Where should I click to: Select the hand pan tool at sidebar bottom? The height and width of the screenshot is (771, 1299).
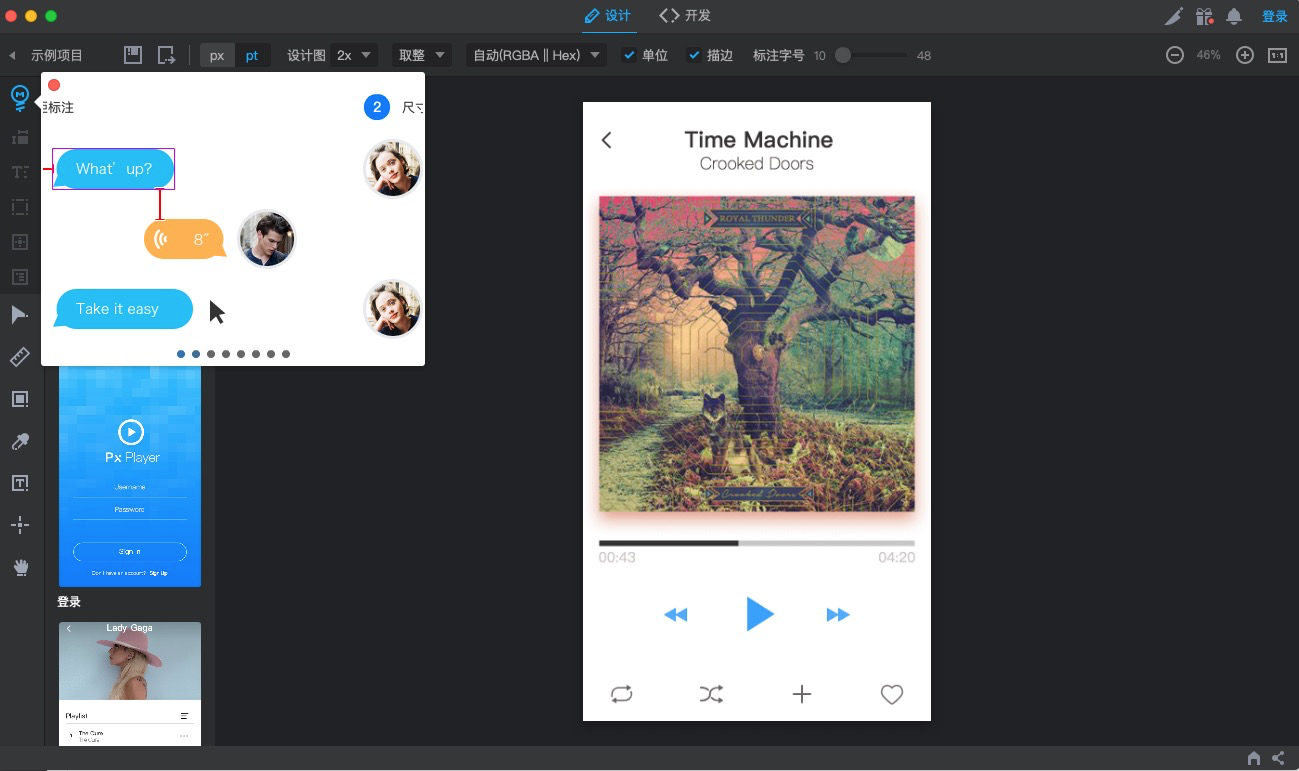(19, 567)
